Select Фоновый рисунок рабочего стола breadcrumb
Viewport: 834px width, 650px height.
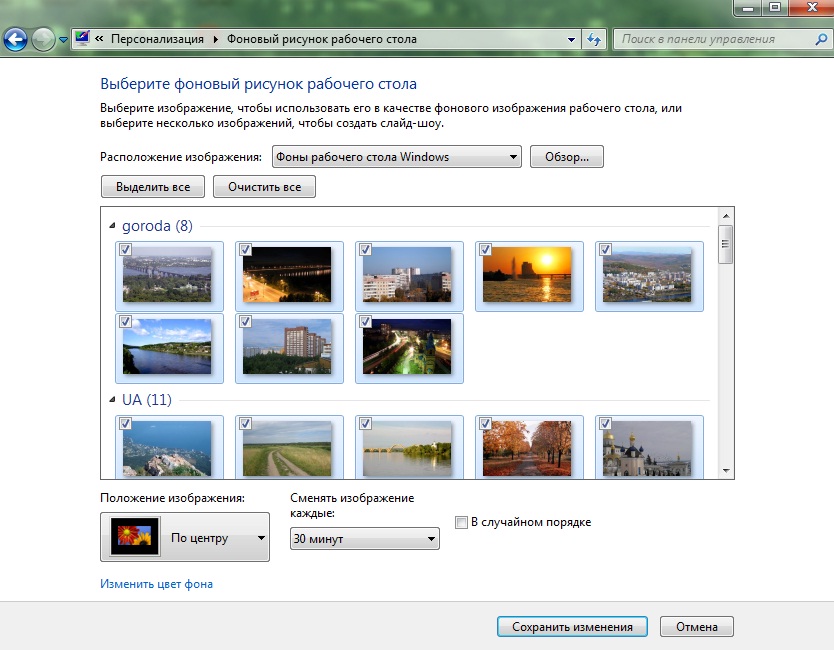[322, 39]
